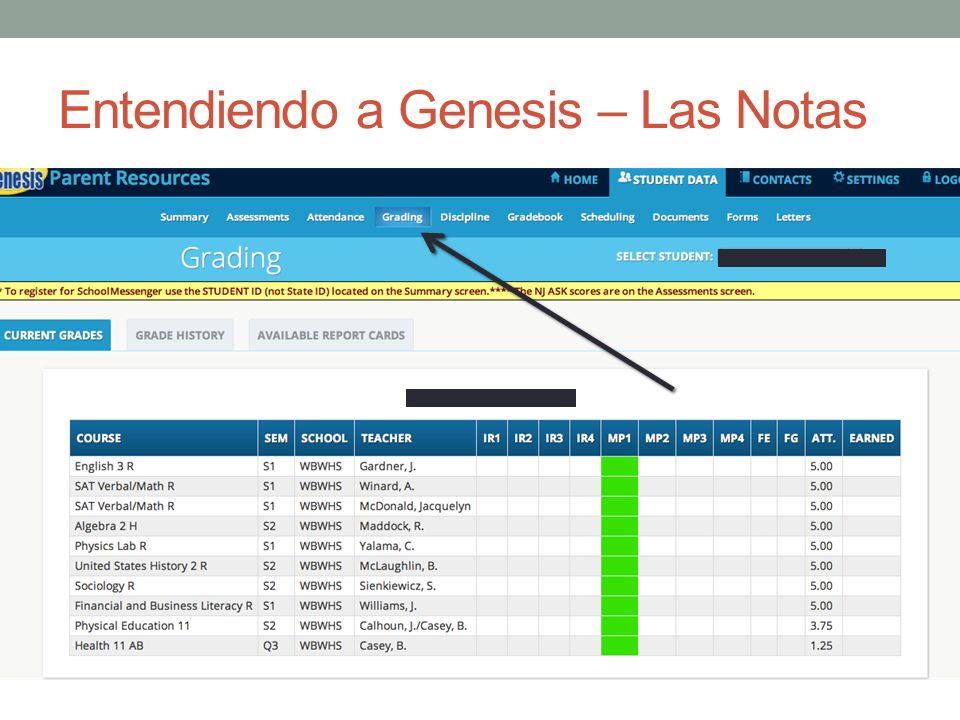Click the Genesis logo
This screenshot has height=720, width=960.
pos(22,180)
